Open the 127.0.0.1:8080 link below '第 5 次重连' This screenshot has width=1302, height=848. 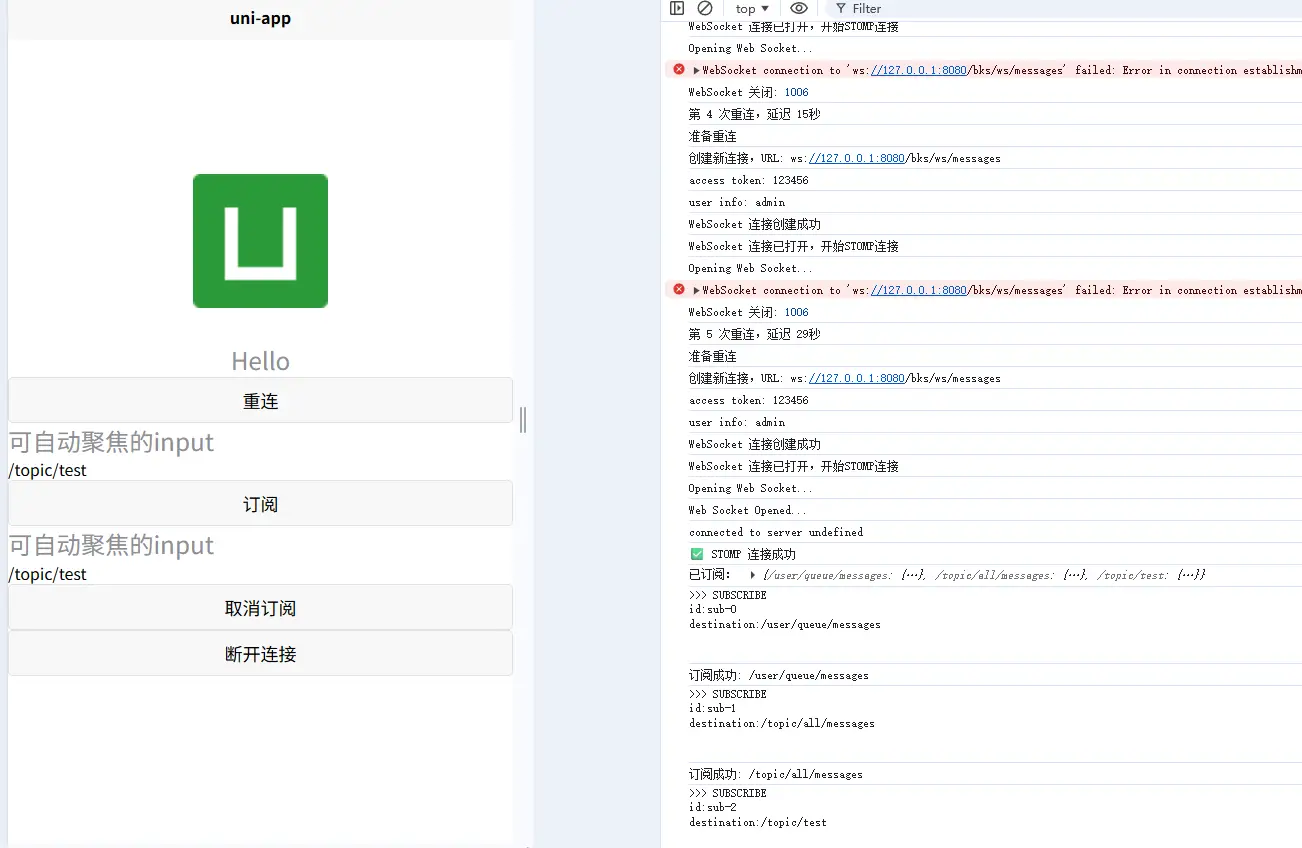856,379
